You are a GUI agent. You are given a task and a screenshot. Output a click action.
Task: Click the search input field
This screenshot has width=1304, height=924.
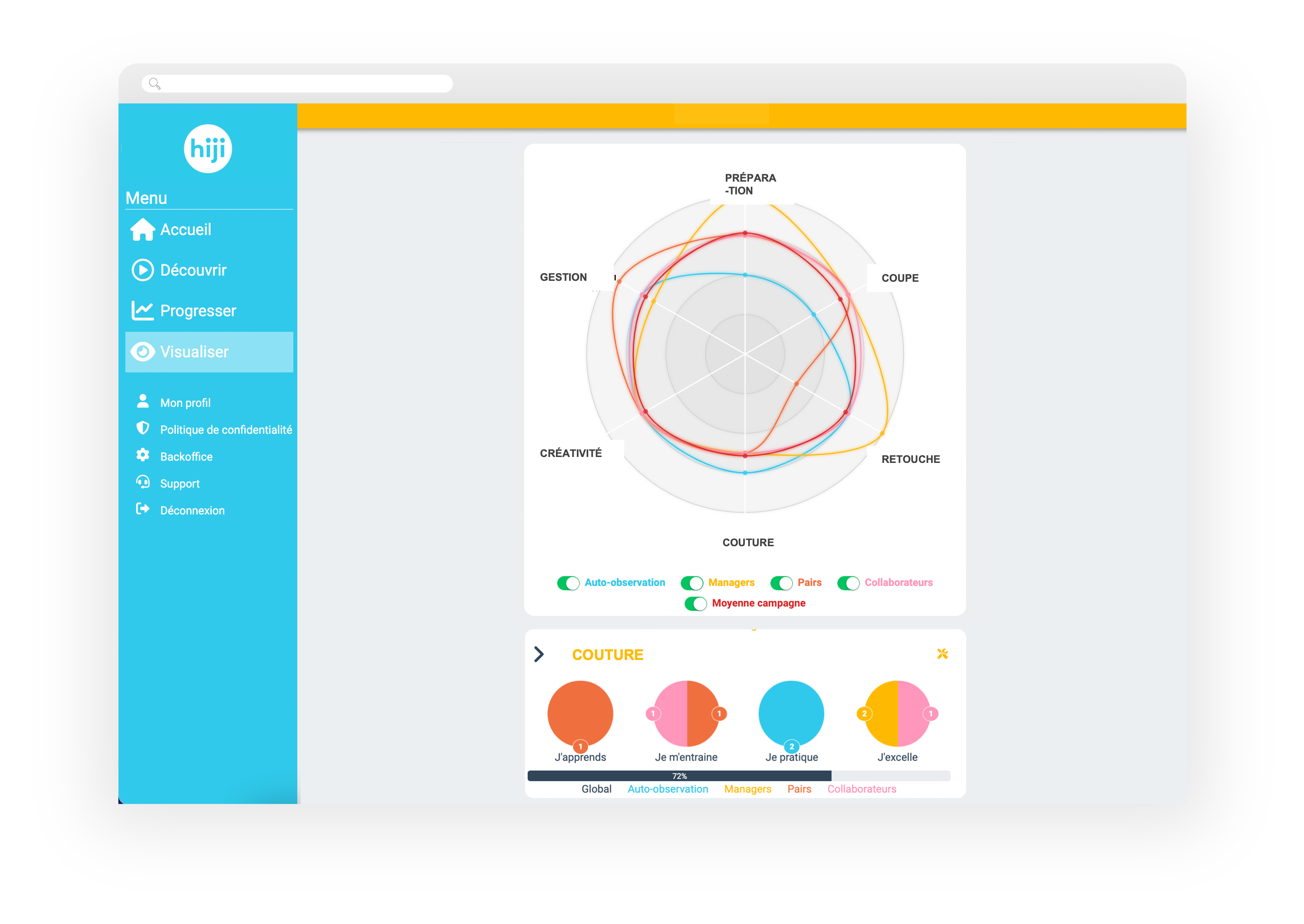pos(297,84)
